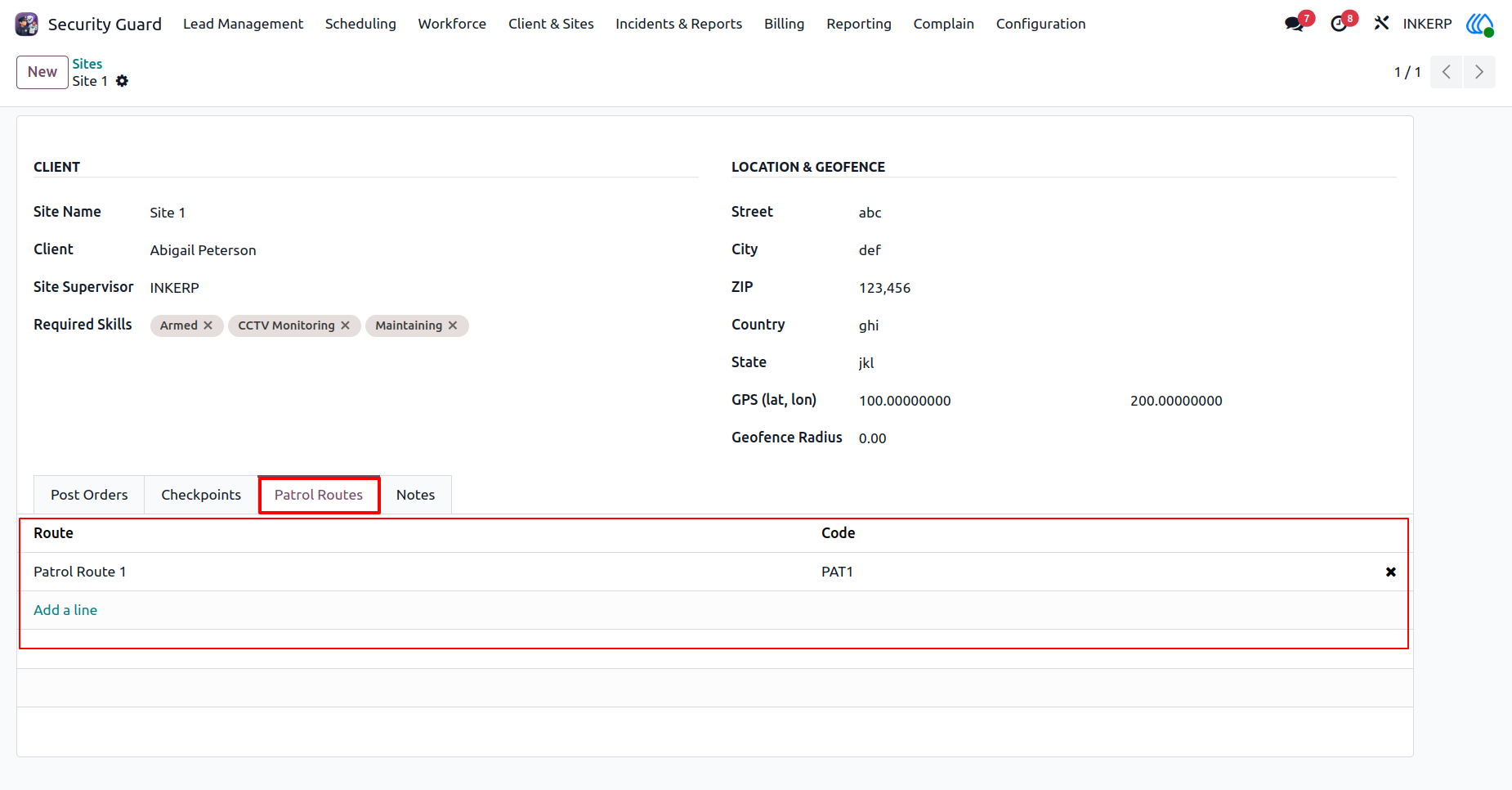Image resolution: width=1512 pixels, height=790 pixels.
Task: Edit the Geofence Radius field
Action: point(1127,438)
